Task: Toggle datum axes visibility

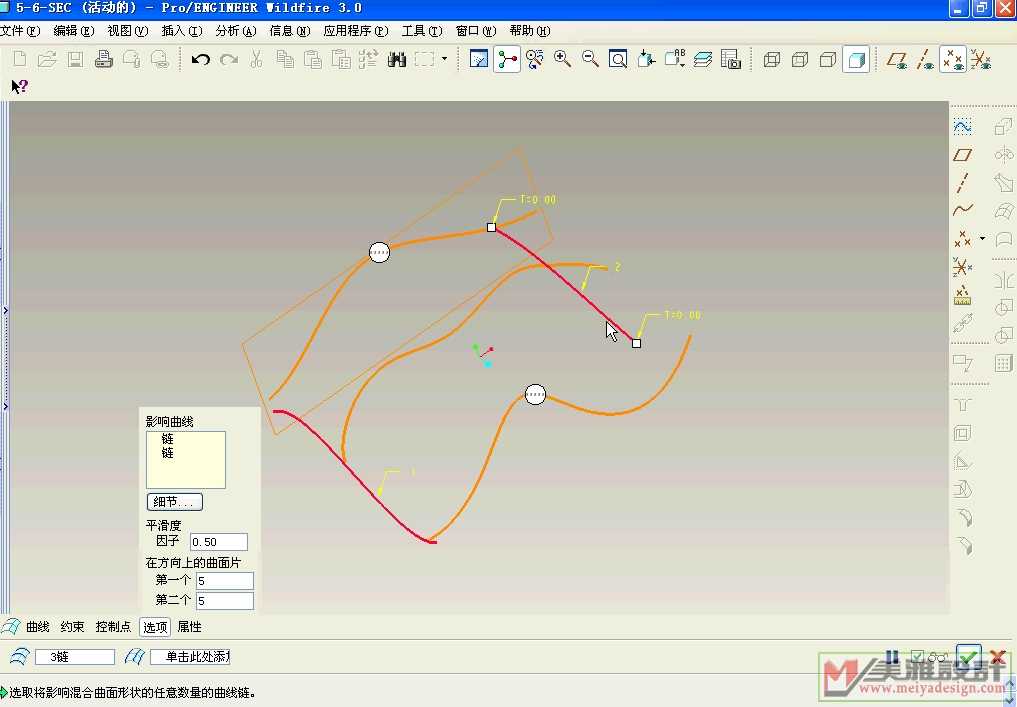Action: [x=925, y=60]
